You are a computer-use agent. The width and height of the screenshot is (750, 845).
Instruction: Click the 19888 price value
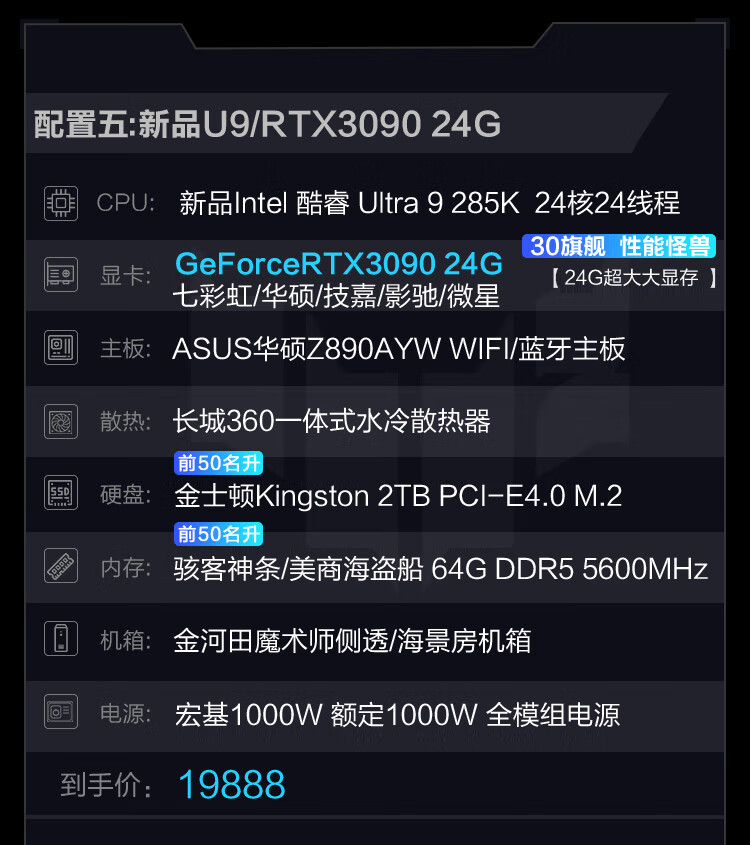(232, 785)
